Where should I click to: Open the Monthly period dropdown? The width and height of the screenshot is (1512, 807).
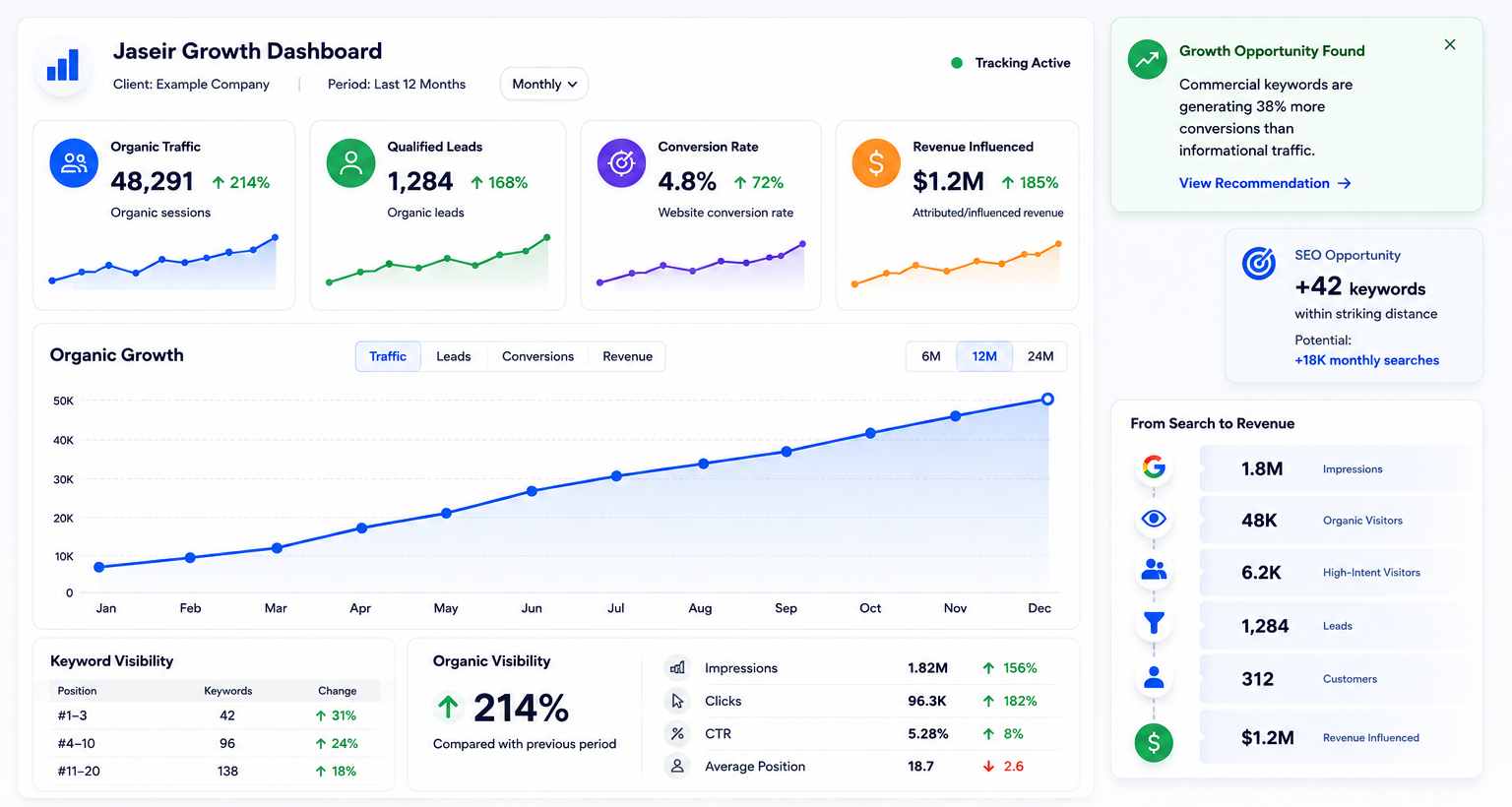coord(544,84)
